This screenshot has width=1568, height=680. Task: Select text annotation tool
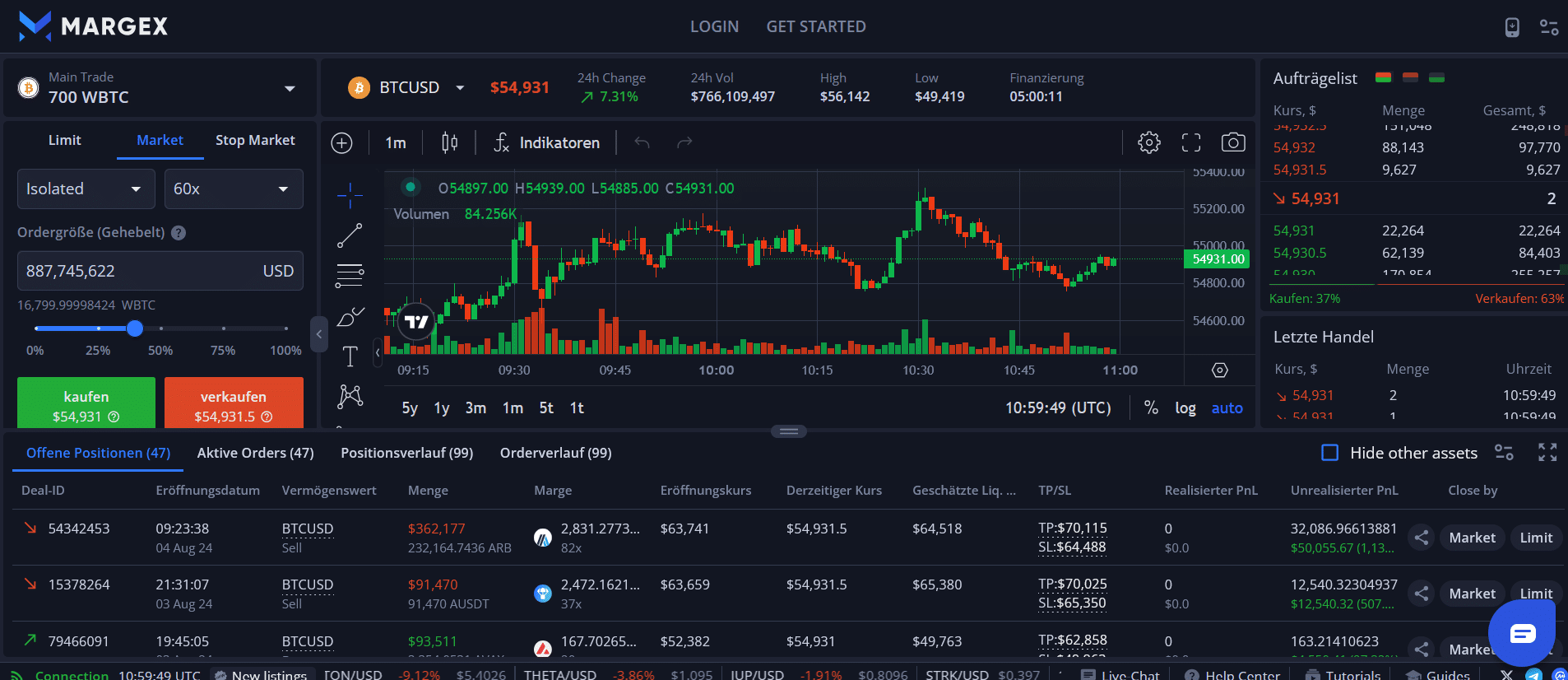point(350,356)
